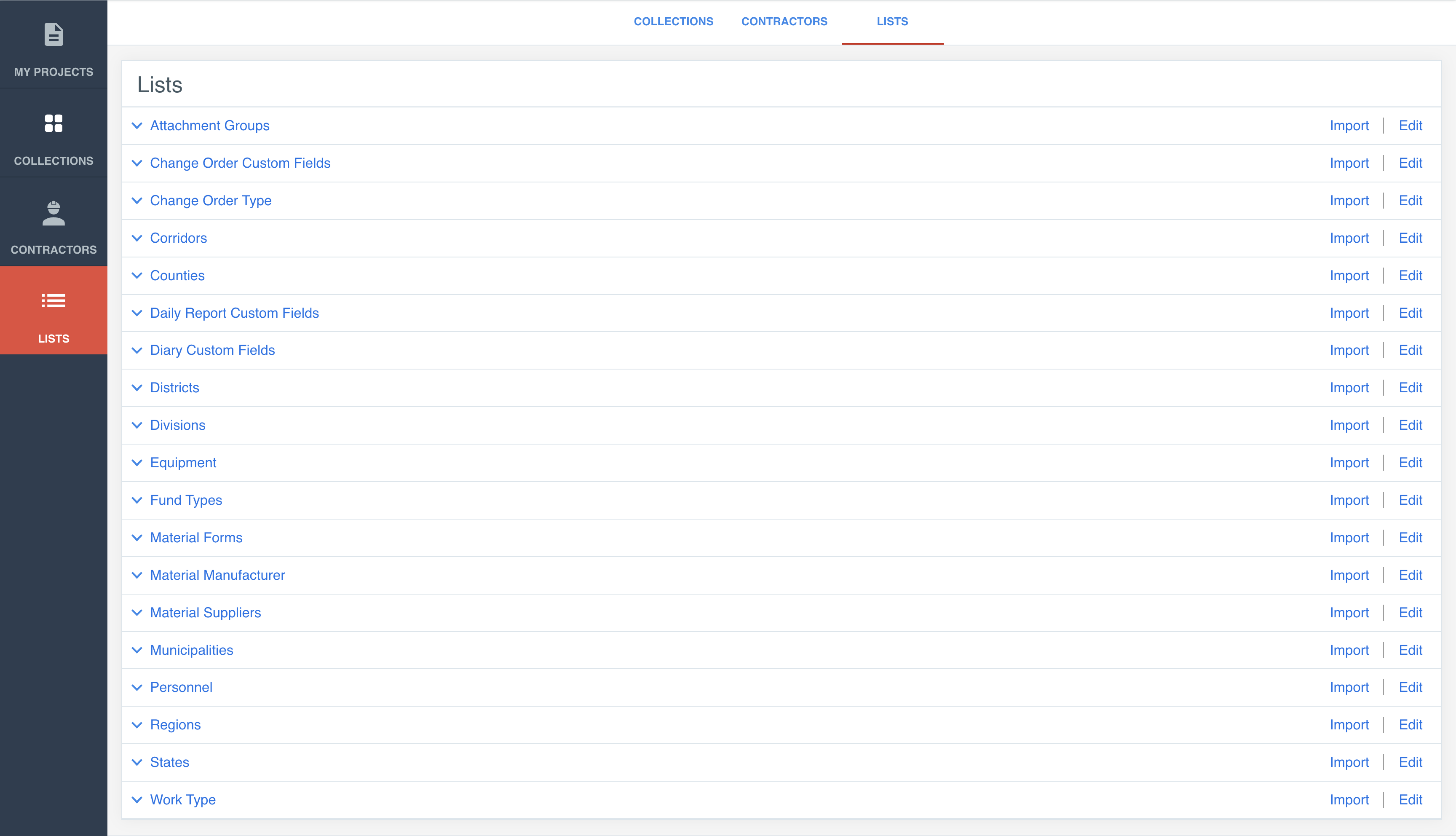Import into Change Order Type list
Image resolution: width=1456 pixels, height=836 pixels.
(x=1349, y=201)
